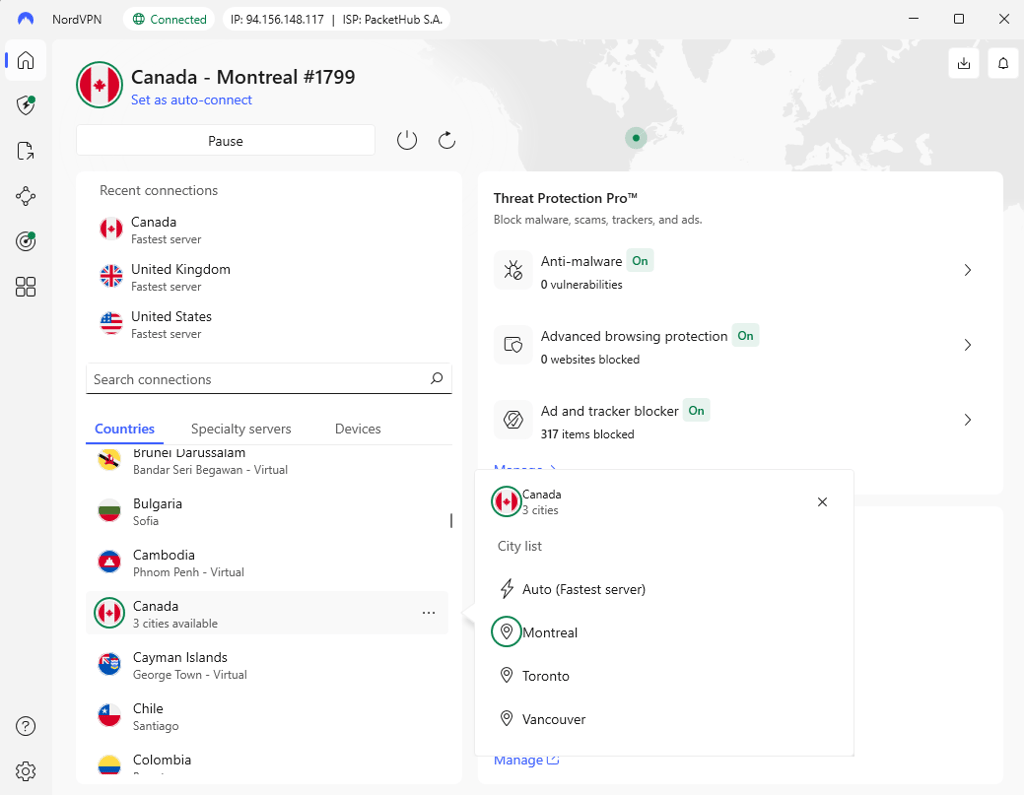Expand Advanced browsing protection chevron
Image resolution: width=1024 pixels, height=795 pixels.
tap(968, 345)
